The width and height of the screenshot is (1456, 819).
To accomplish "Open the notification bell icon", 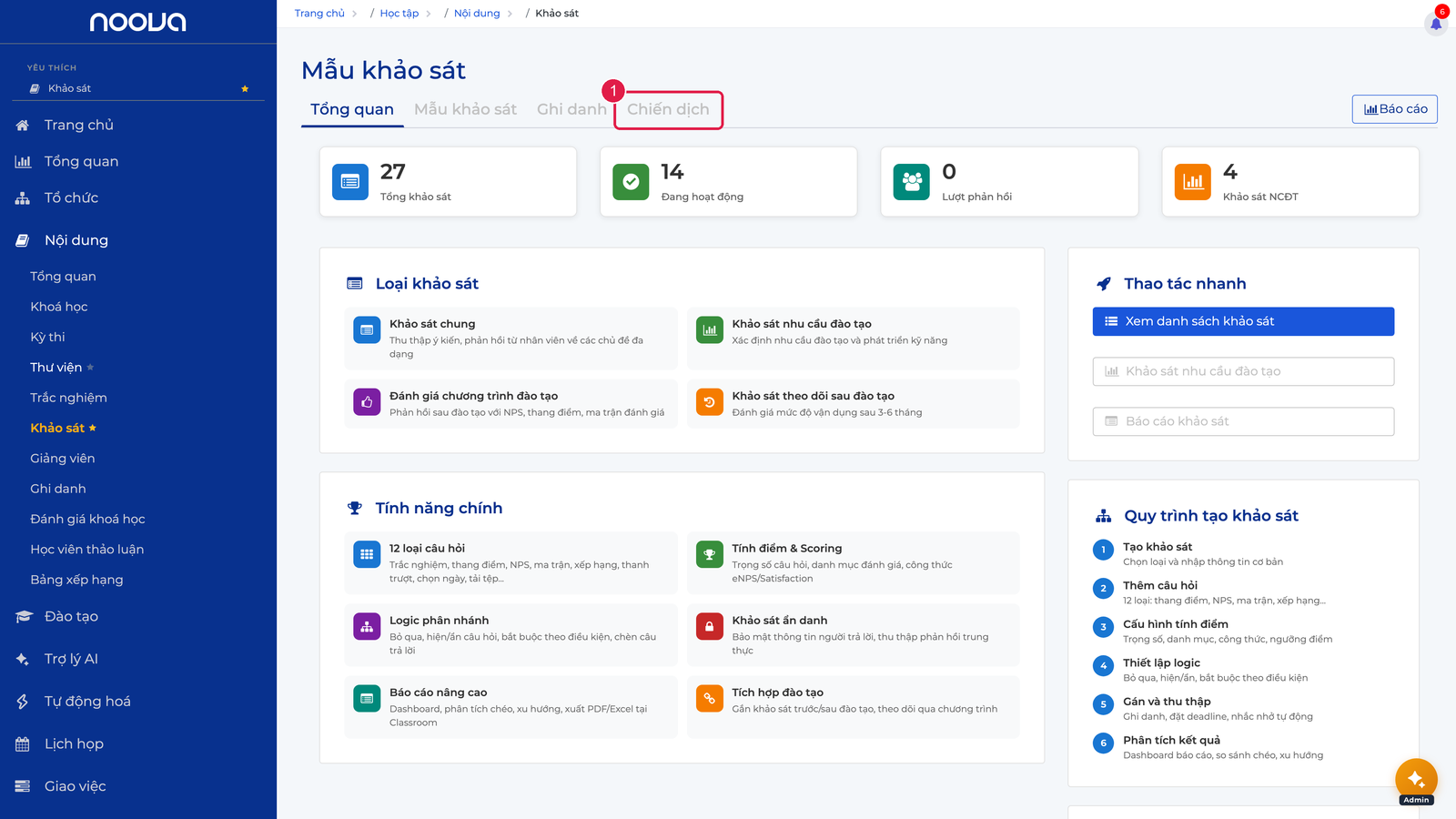I will click(x=1436, y=24).
